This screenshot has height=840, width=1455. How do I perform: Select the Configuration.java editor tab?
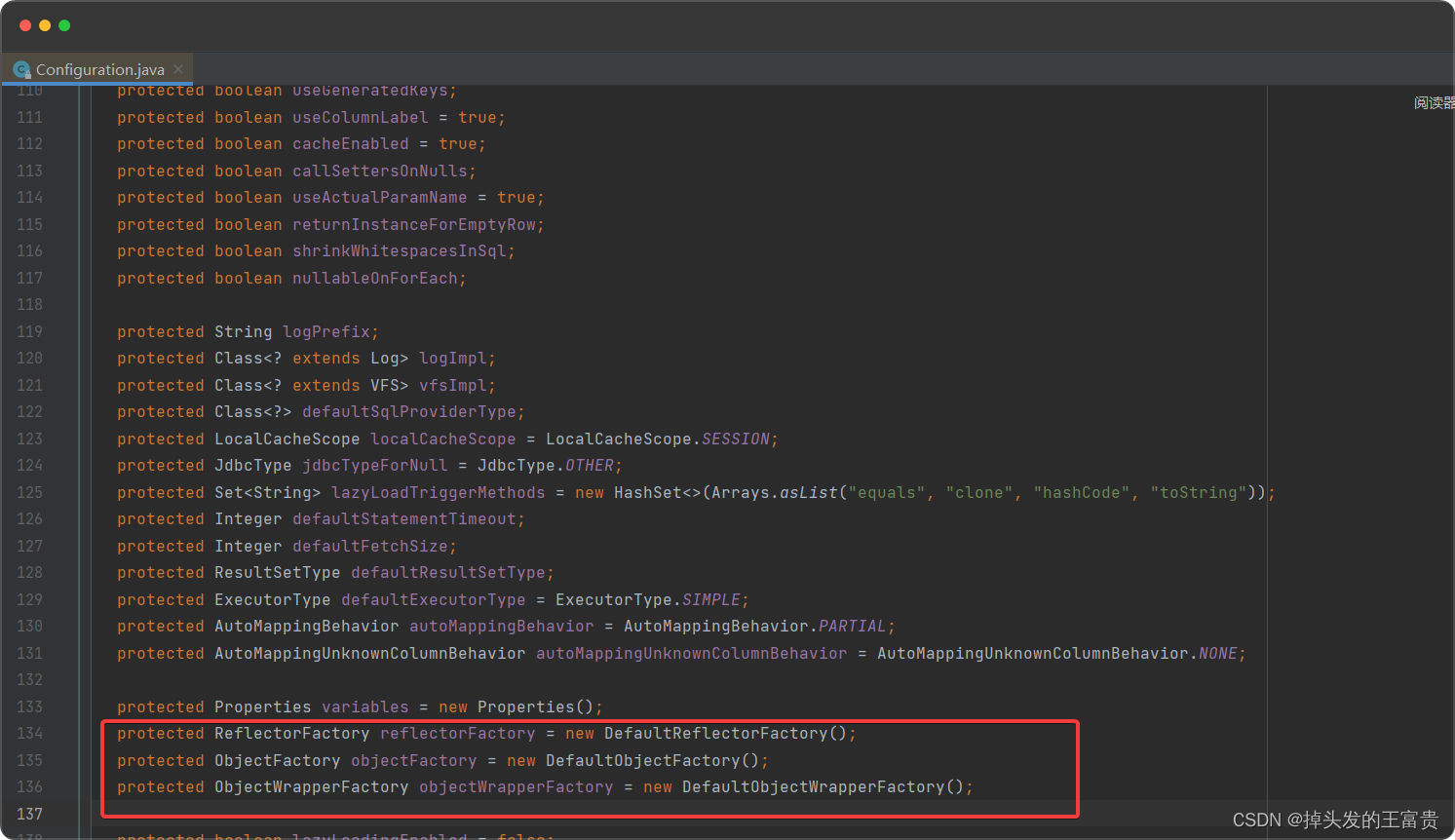tap(97, 69)
